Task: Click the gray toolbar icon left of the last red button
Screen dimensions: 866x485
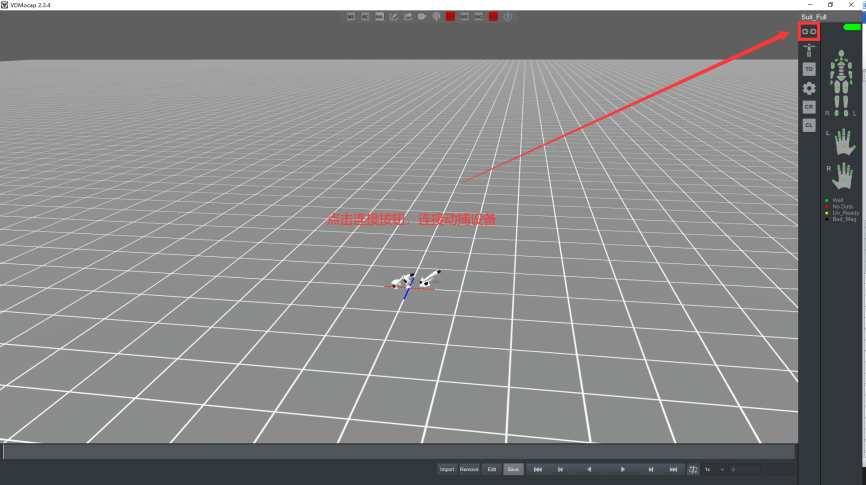Action: (479, 17)
